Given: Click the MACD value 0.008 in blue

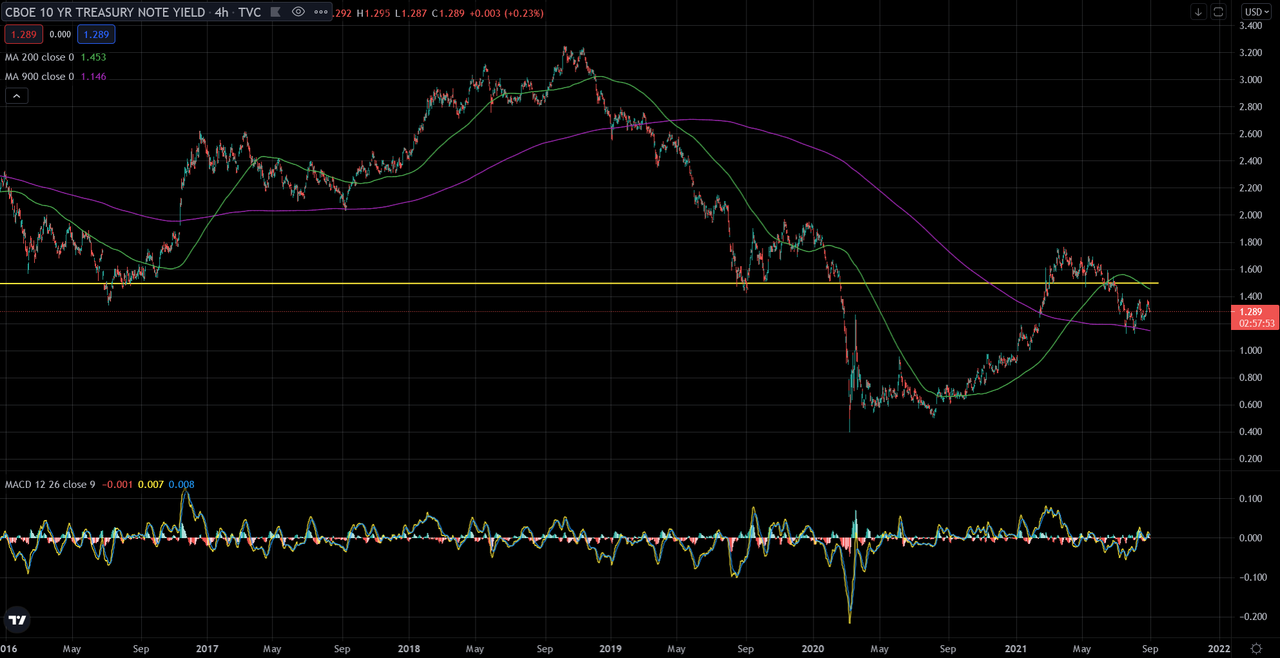Looking at the screenshot, I should pos(182,485).
